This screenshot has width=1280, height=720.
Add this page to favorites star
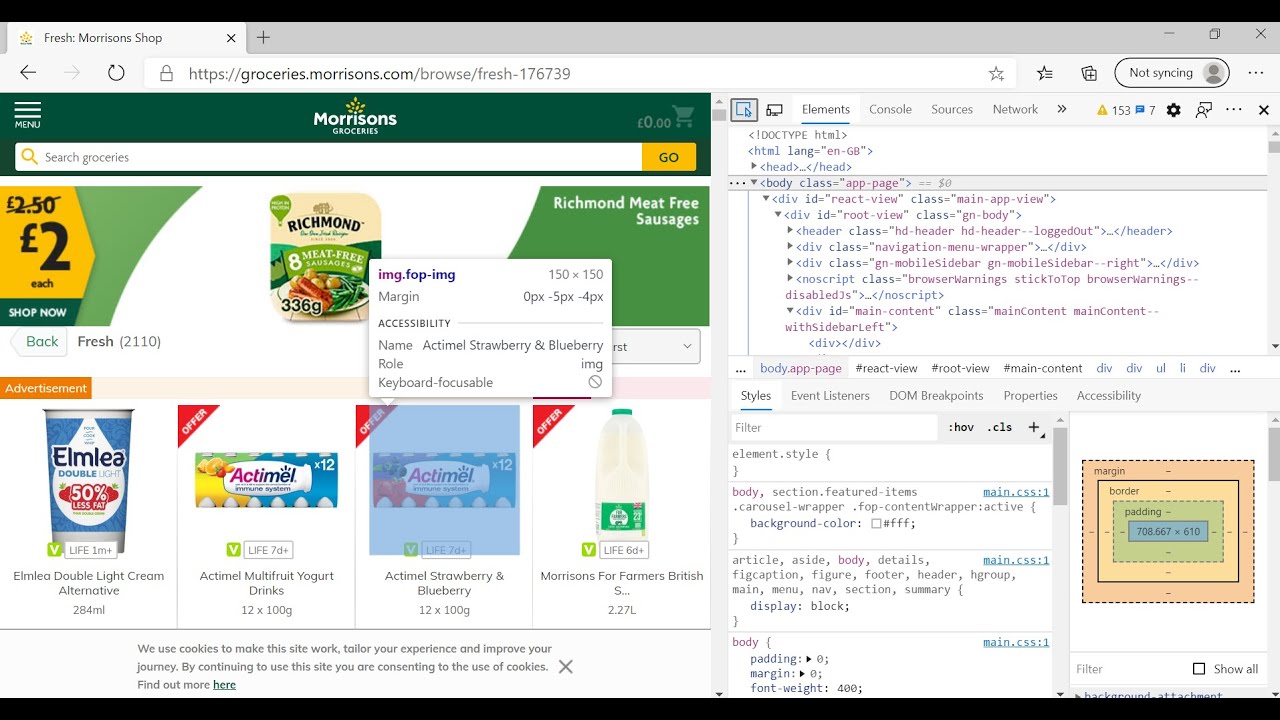[x=996, y=73]
